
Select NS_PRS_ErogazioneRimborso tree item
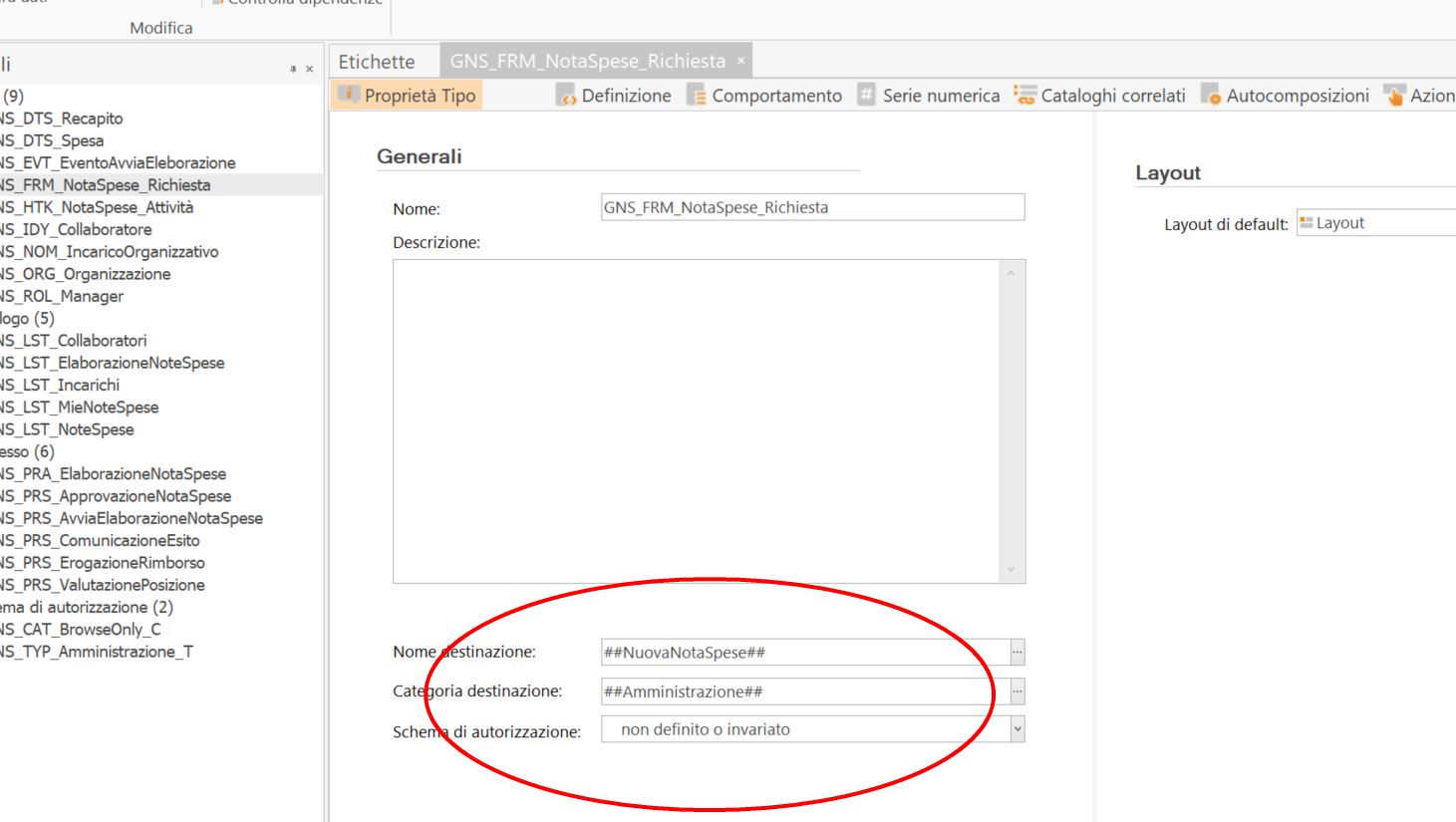click(103, 563)
